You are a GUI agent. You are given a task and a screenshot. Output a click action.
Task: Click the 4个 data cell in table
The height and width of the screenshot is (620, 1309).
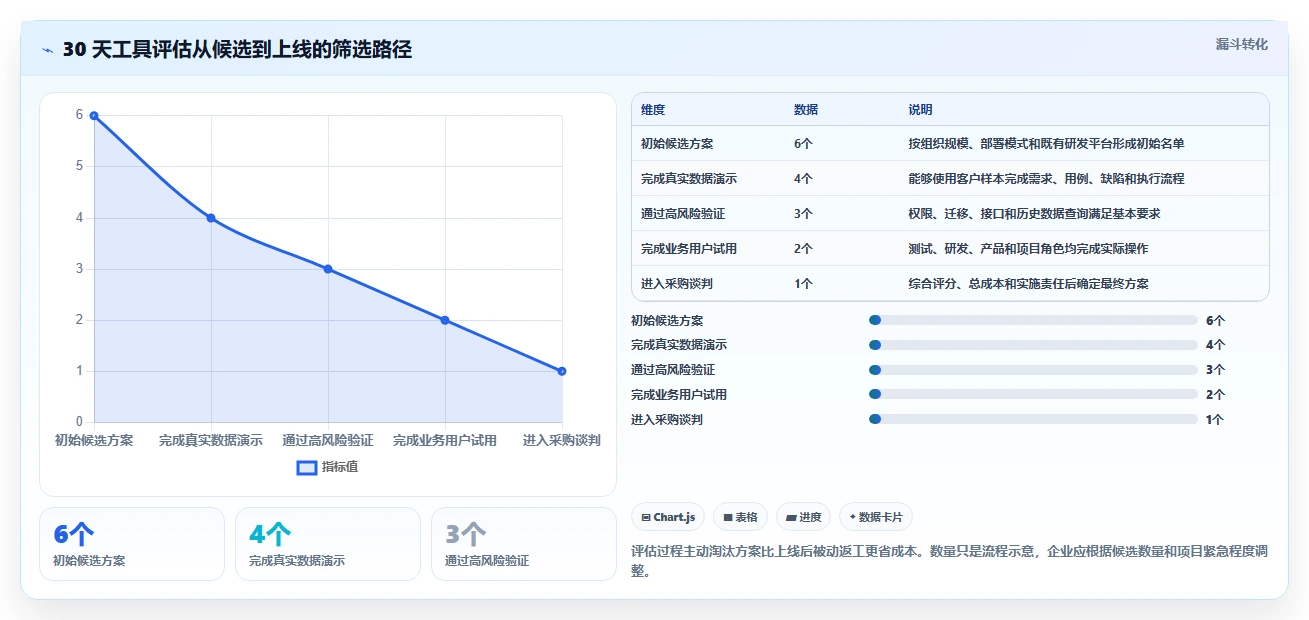point(803,179)
